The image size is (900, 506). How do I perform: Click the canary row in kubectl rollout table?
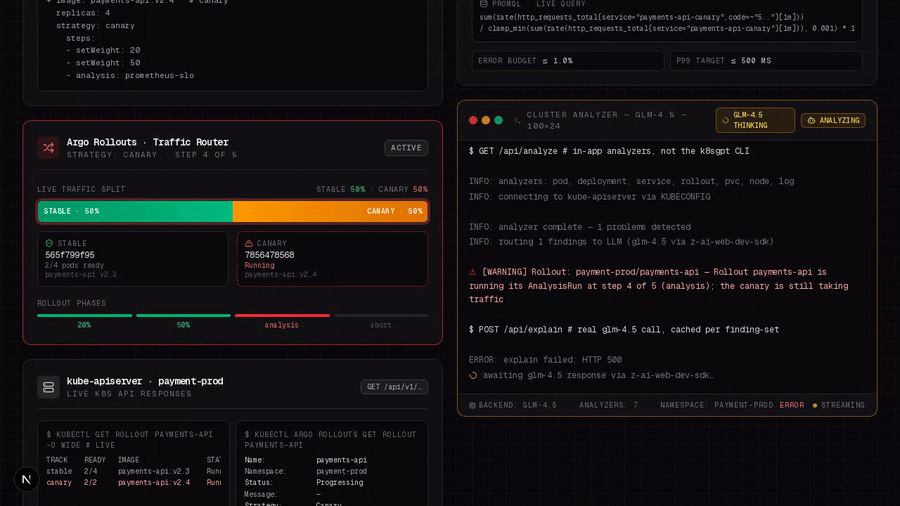point(133,482)
